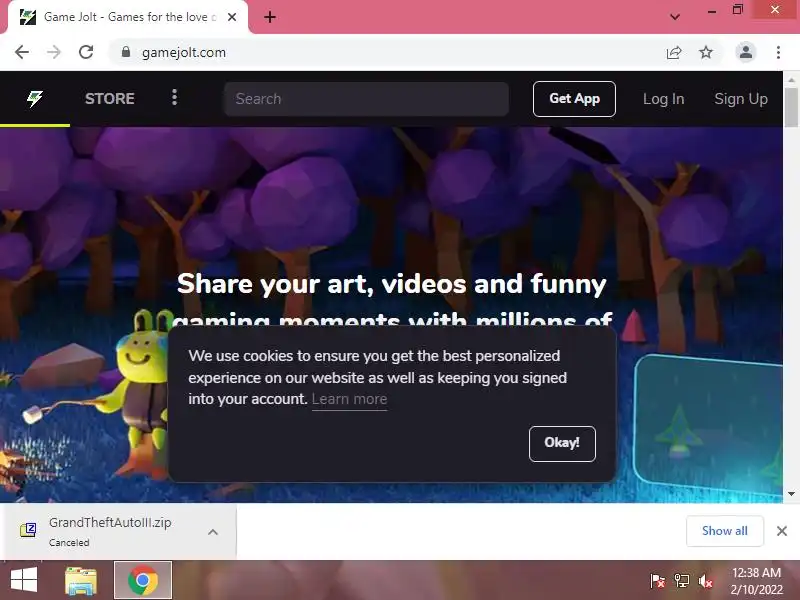The width and height of the screenshot is (800, 600).
Task: Focus the Game Jolt Search field
Action: point(366,99)
